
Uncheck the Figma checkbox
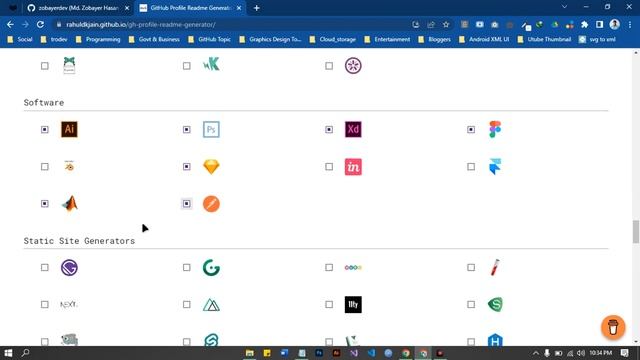pos(471,129)
